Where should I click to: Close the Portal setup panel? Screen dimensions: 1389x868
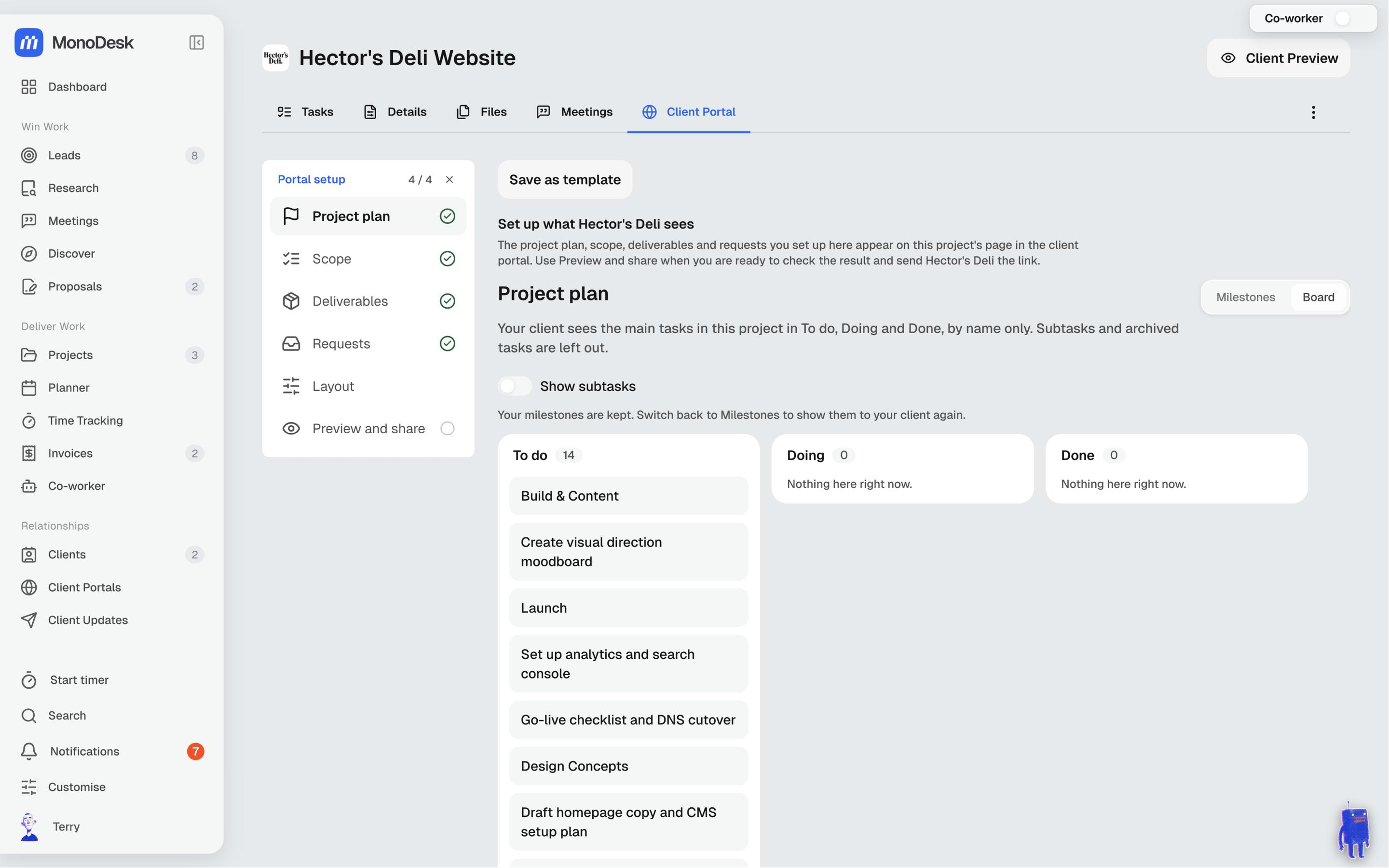click(449, 180)
